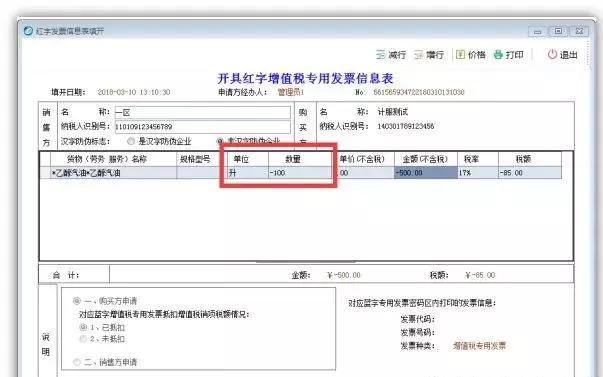Click the buyer tax ID 140301789123456
Viewport: 603px width, 377px height.
coord(406,126)
